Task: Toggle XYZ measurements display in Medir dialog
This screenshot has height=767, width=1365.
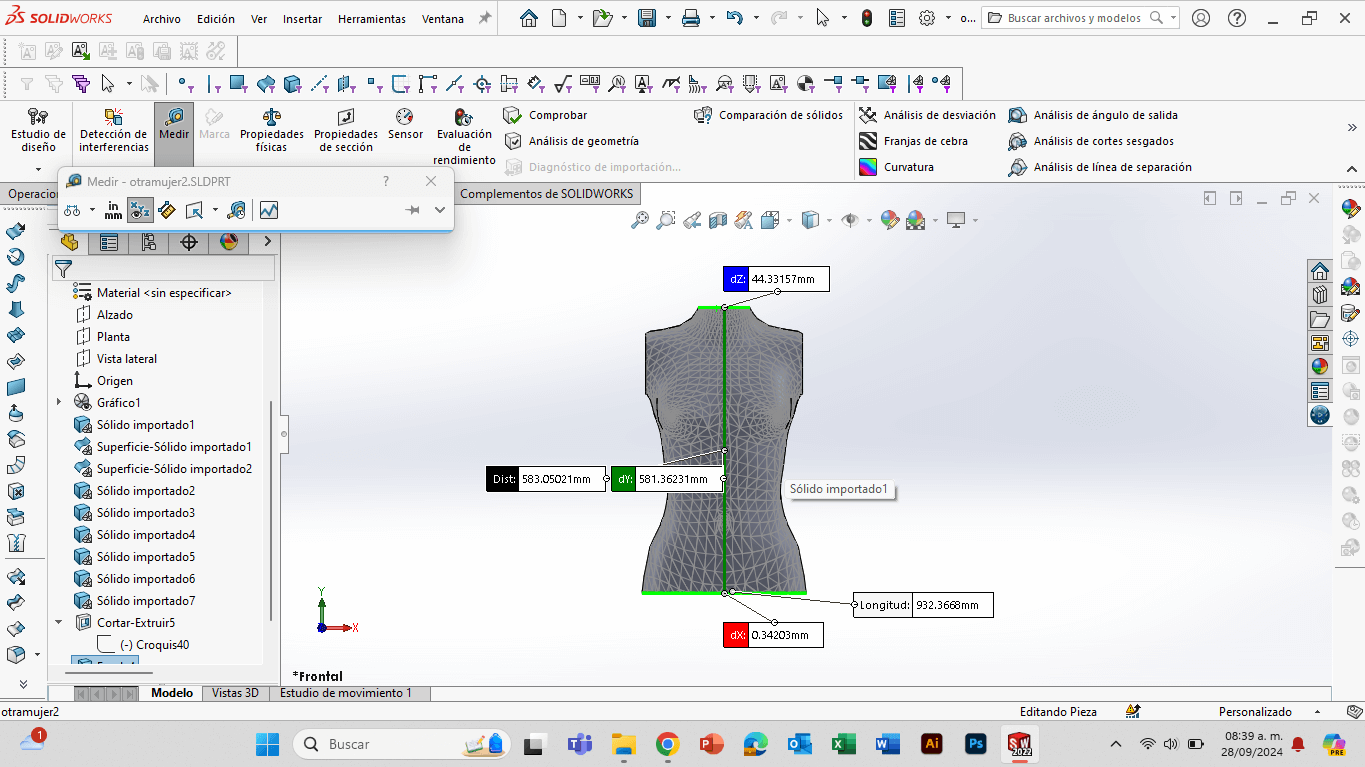Action: (139, 210)
